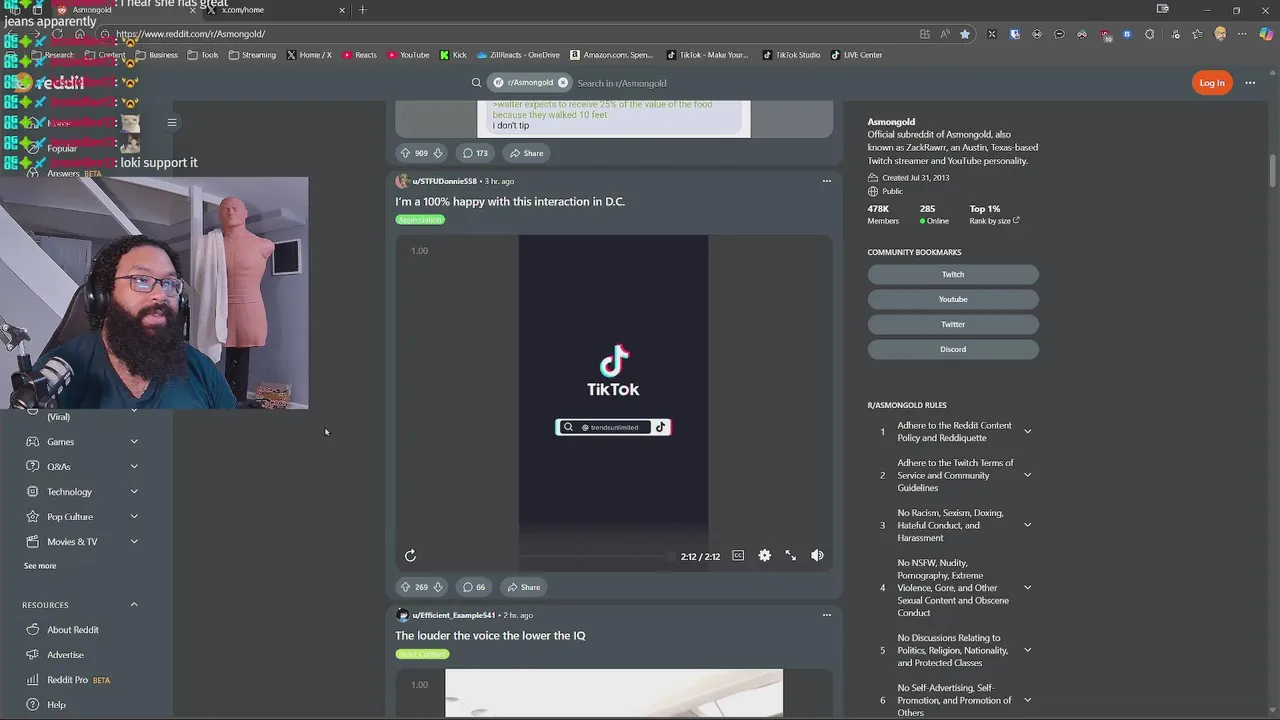Upvote the post with 909 votes

(x=405, y=153)
